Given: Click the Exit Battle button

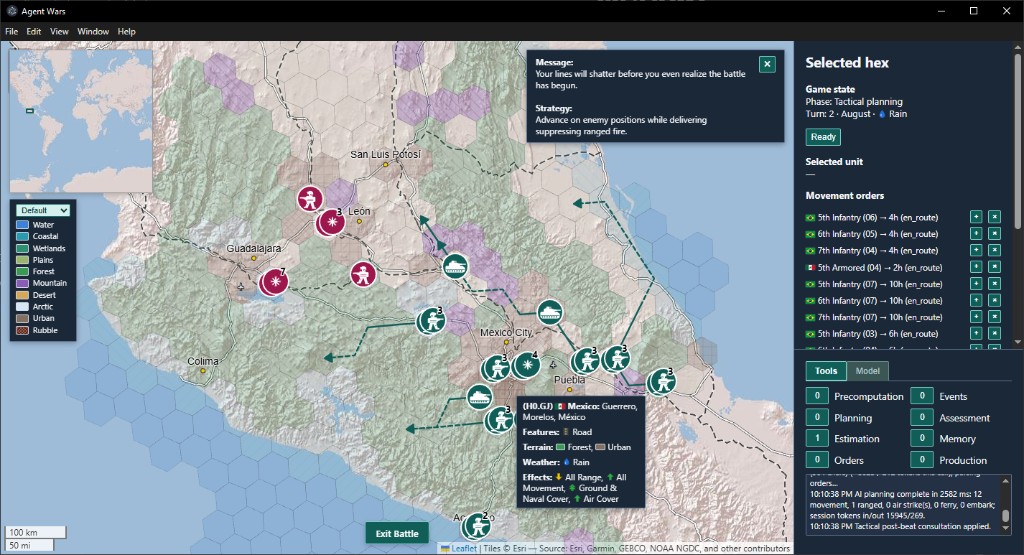Looking at the screenshot, I should pos(396,533).
